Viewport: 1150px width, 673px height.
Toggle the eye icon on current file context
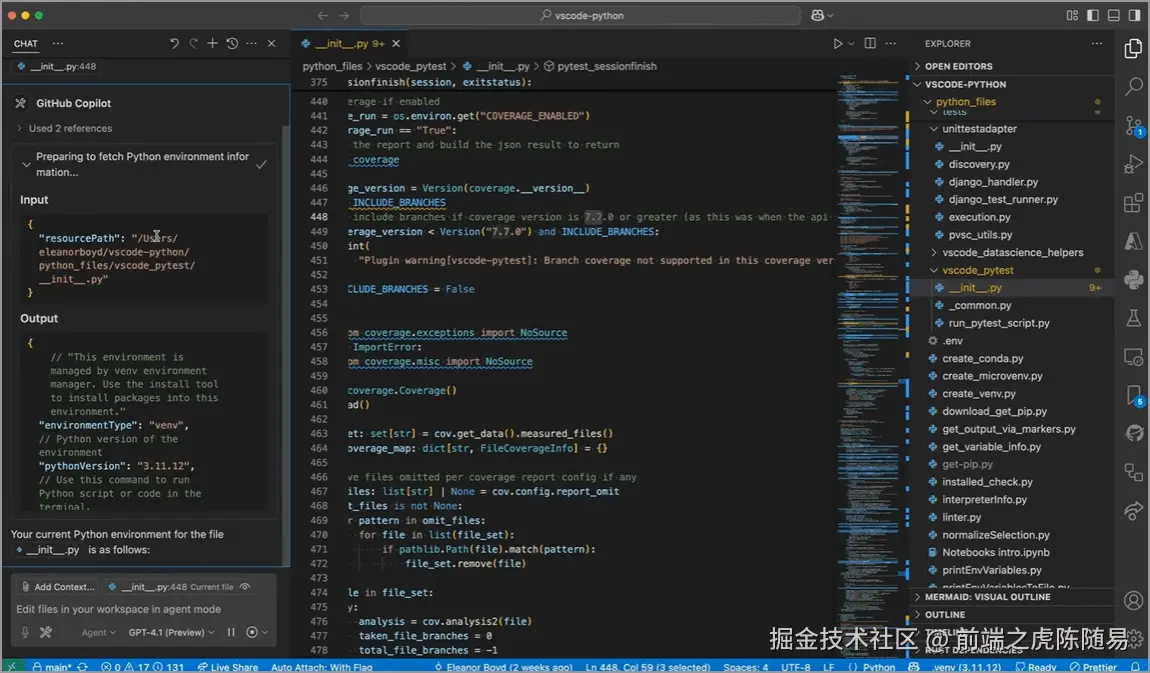point(245,587)
